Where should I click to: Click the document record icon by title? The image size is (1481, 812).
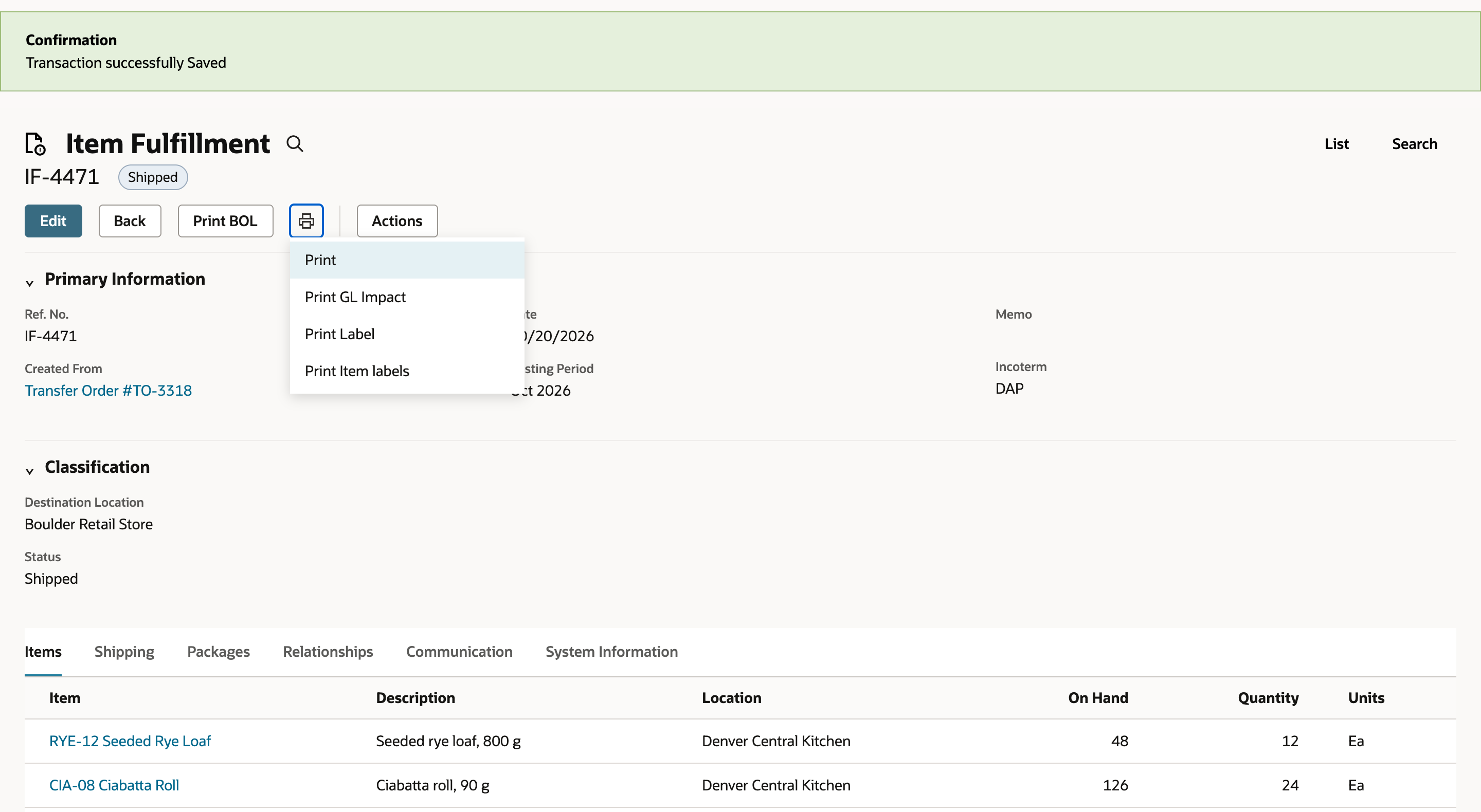pyautogui.click(x=35, y=144)
